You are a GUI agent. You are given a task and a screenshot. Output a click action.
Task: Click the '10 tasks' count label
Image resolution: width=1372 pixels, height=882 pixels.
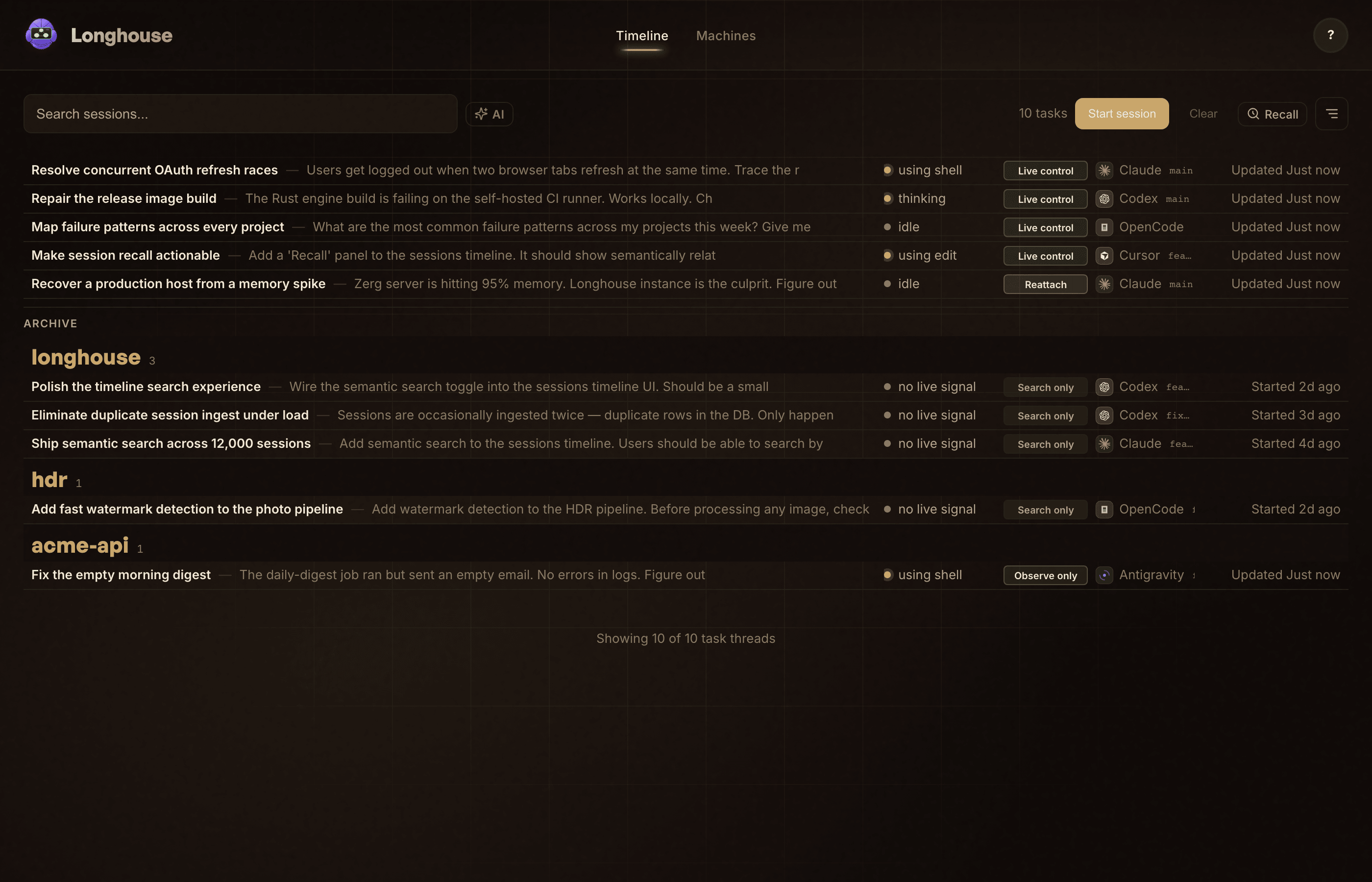1043,113
